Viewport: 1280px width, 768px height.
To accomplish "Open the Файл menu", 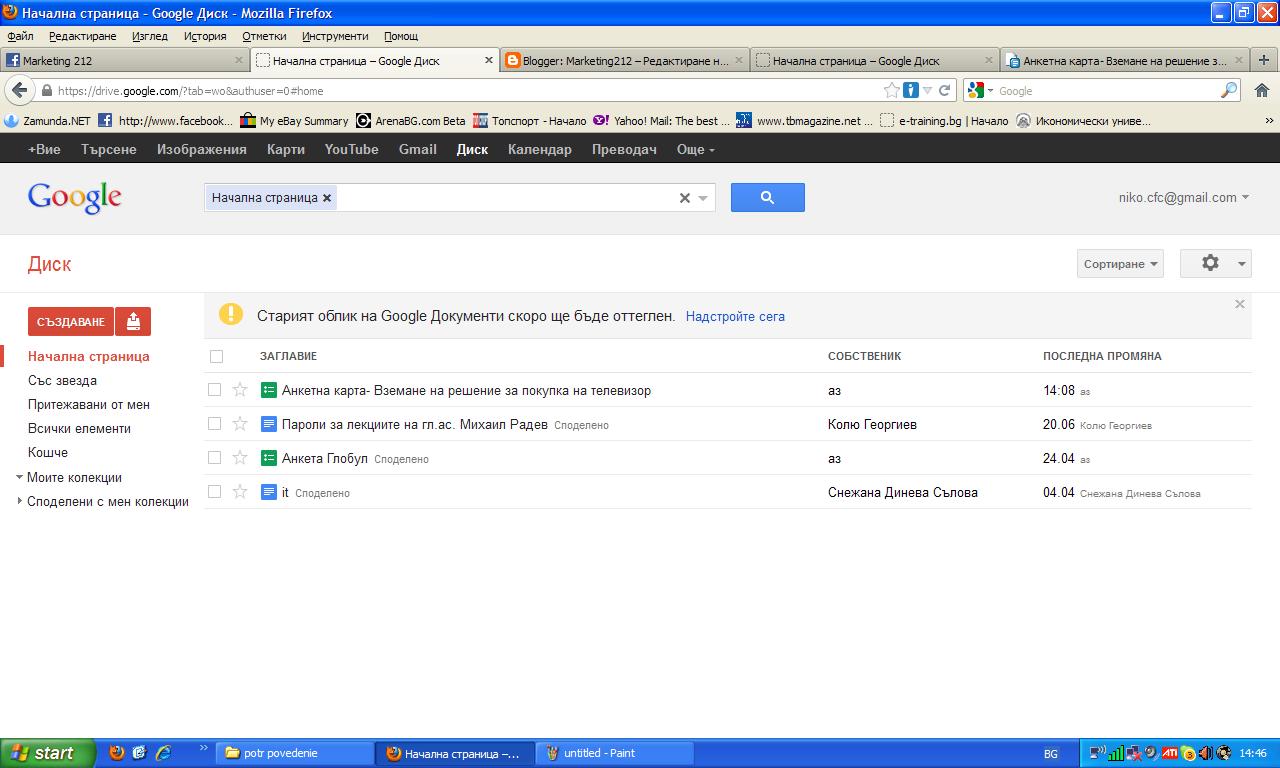I will (20, 36).
